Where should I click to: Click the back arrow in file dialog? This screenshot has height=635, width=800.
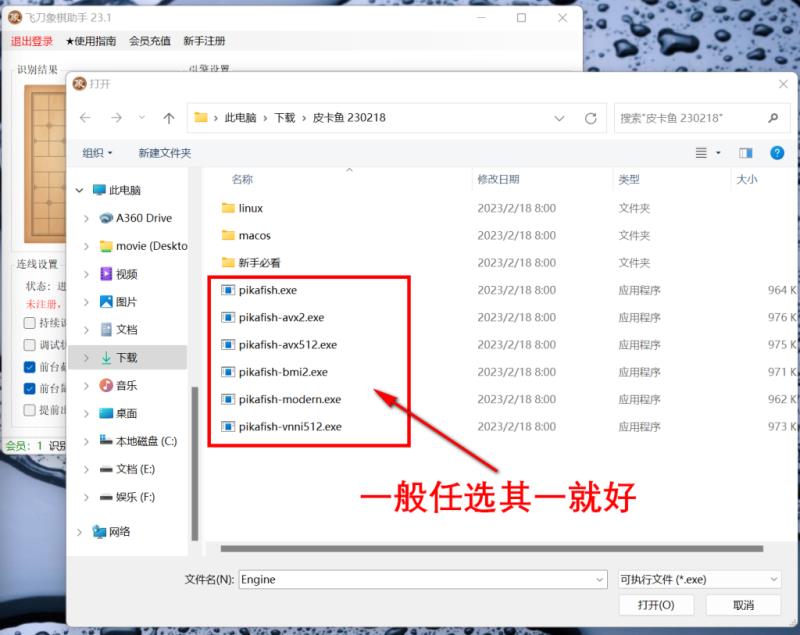click(85, 118)
